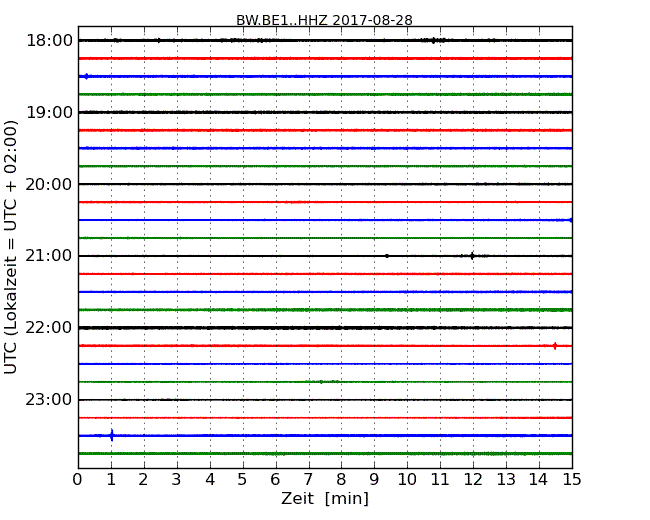The image size is (650, 520).
Task: Click the minute tick label 12
Action: tap(473, 479)
